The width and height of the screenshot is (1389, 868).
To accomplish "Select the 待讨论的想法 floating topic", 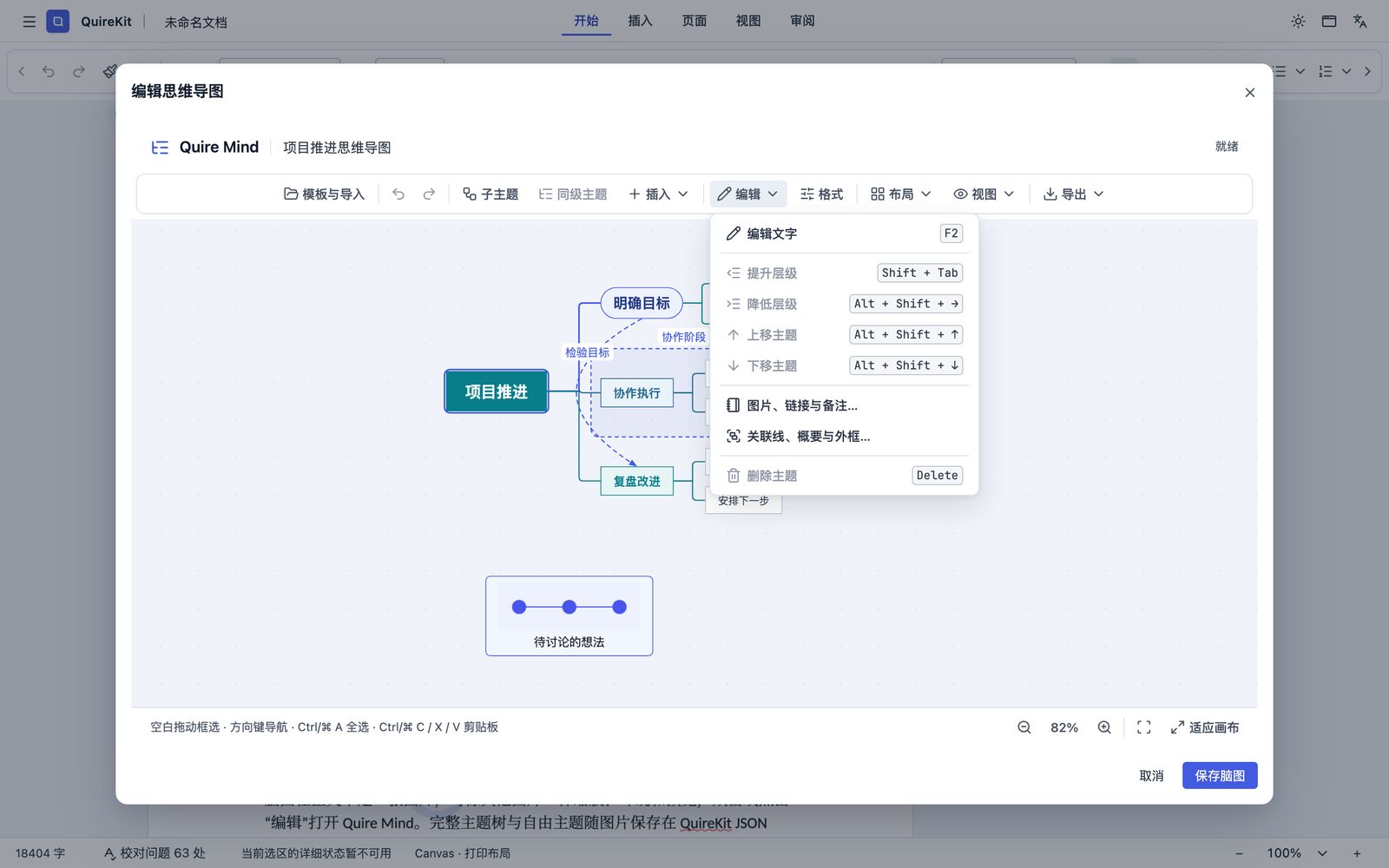I will click(x=569, y=616).
